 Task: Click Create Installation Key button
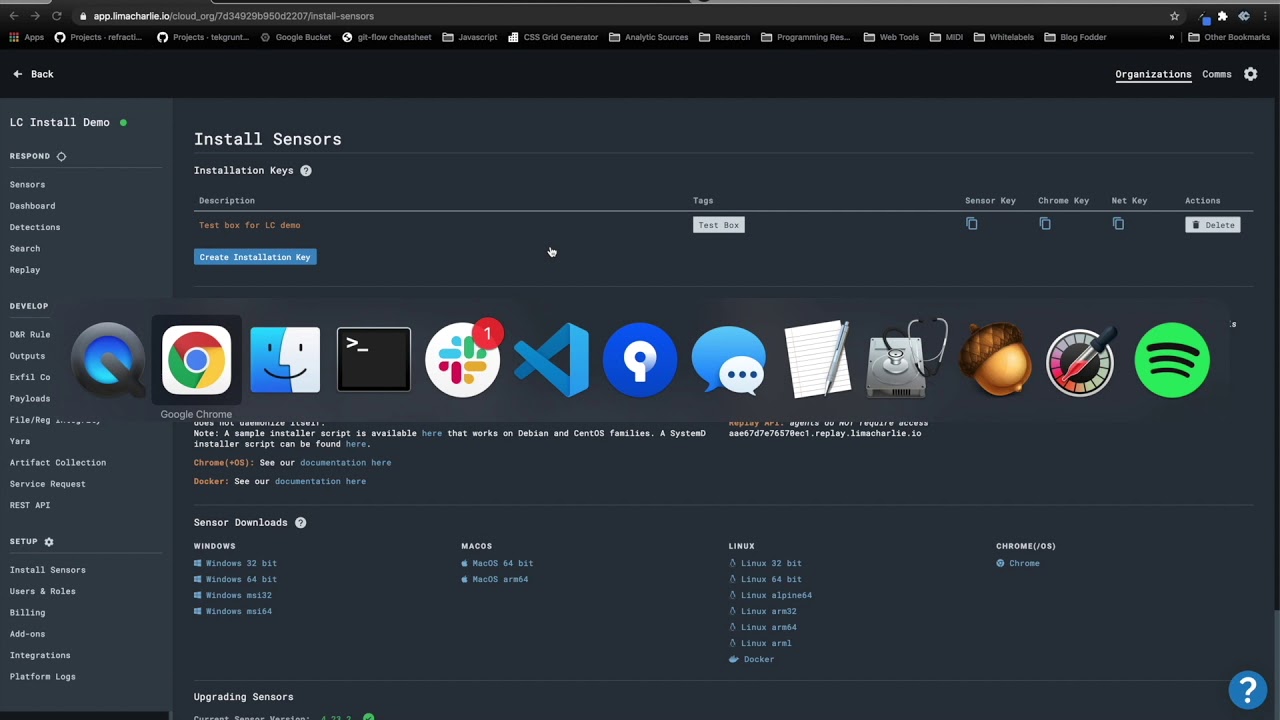(255, 257)
